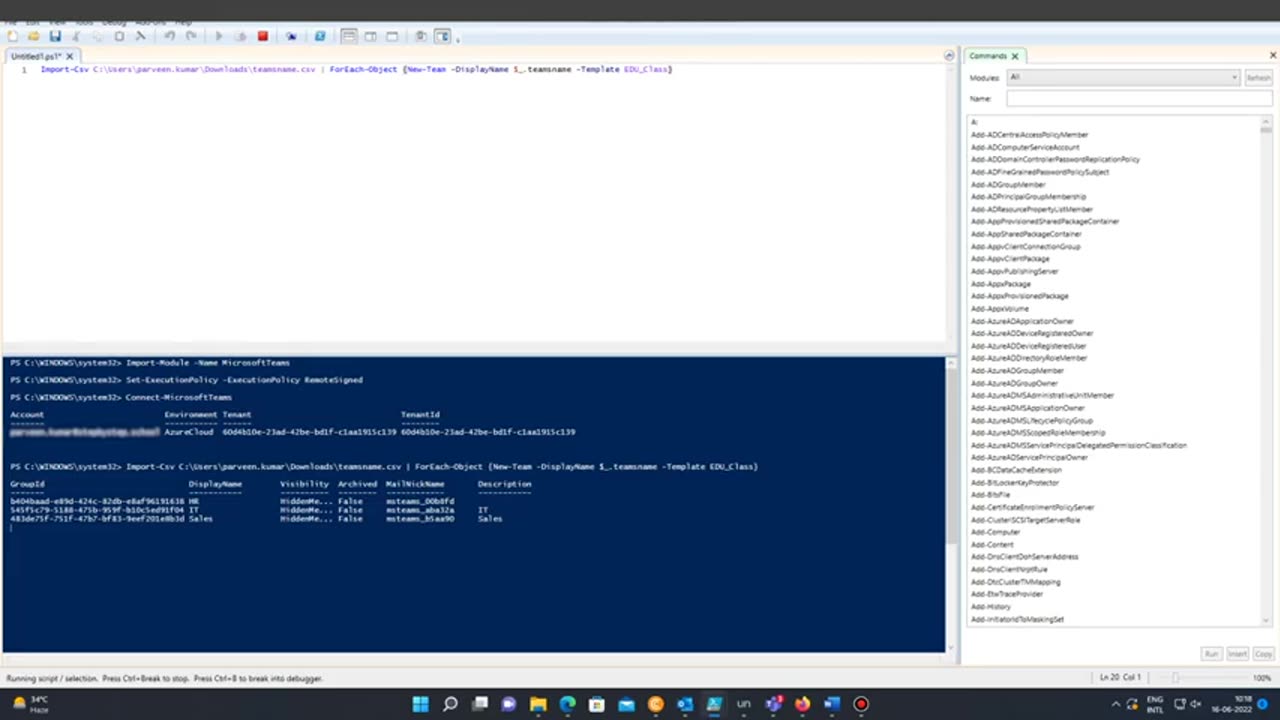
Task: Start PowerShell.exe in a separate window
Action: coord(320,36)
